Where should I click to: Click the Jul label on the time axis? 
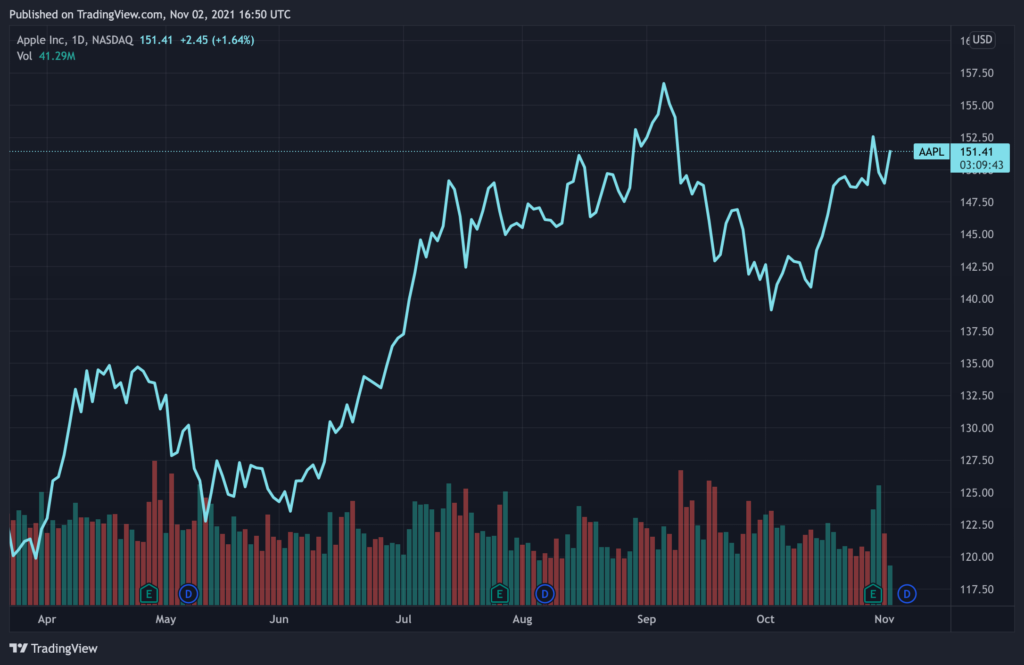(x=404, y=619)
